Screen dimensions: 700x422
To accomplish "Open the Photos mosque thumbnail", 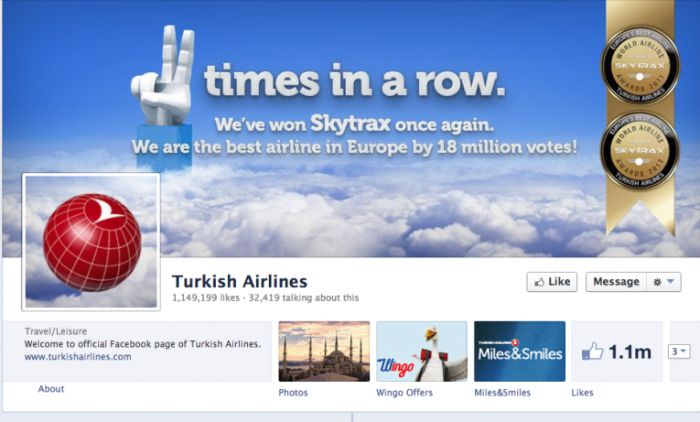I will [x=324, y=351].
